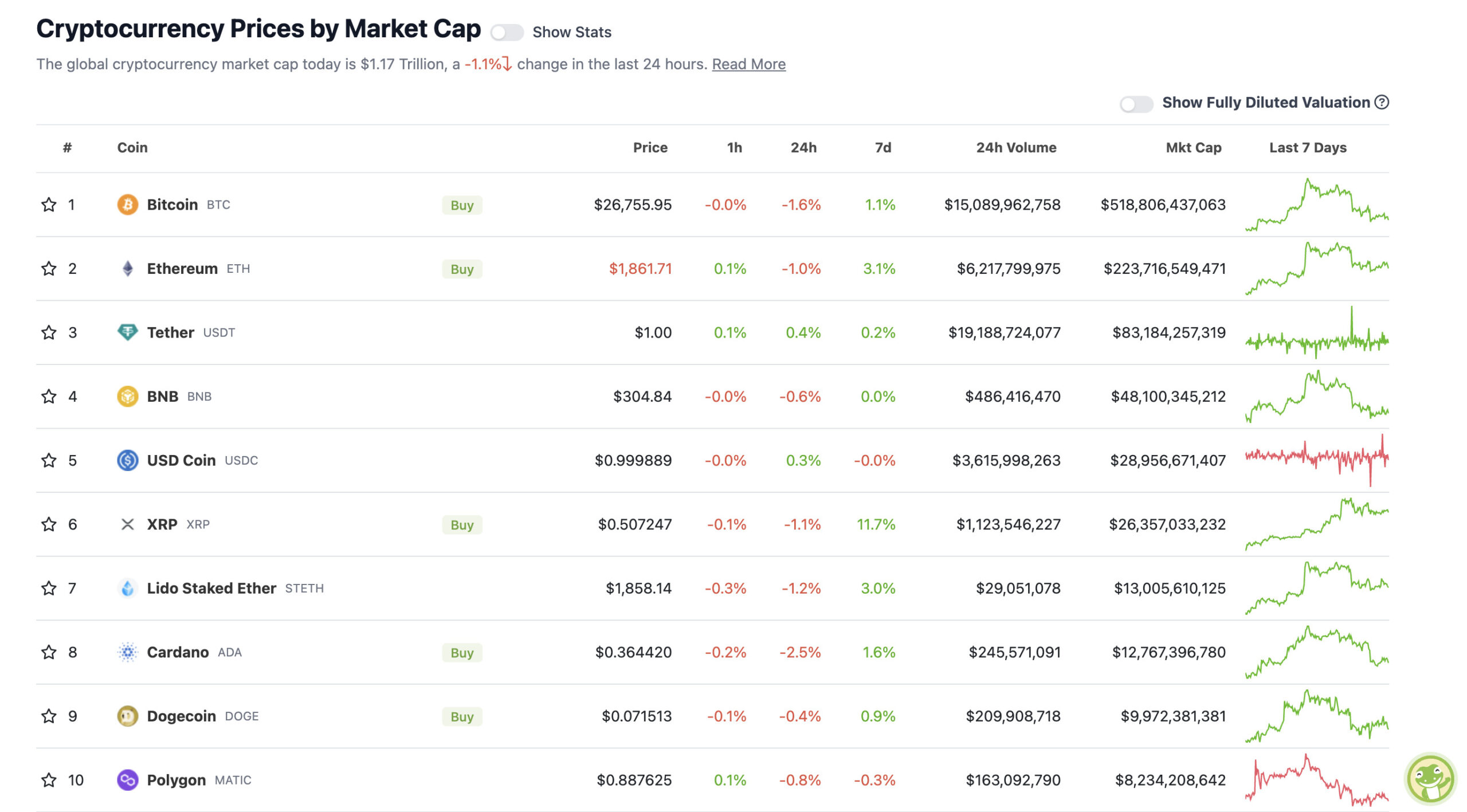Screen dimensions: 1467x812
Task: Sort by 24h change column
Action: pyautogui.click(x=804, y=148)
